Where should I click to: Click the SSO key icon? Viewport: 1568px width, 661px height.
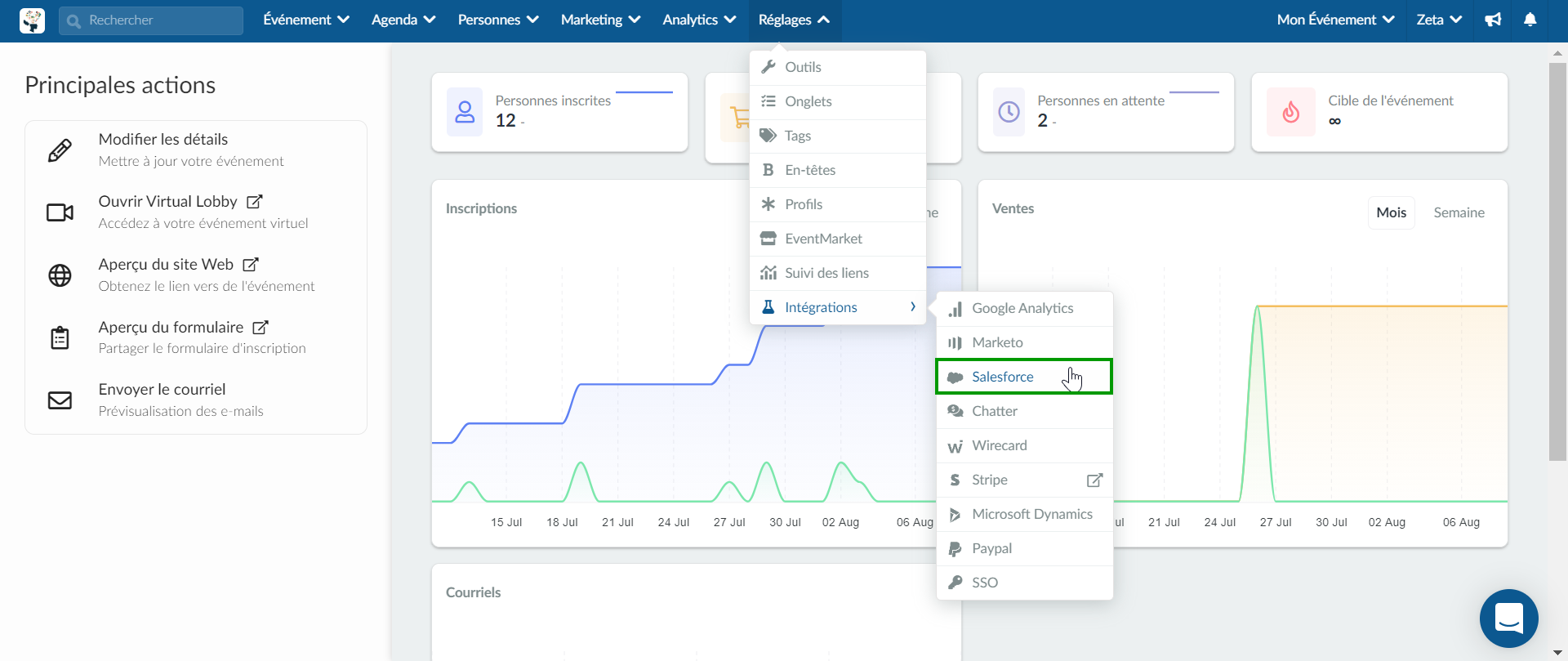tap(955, 583)
